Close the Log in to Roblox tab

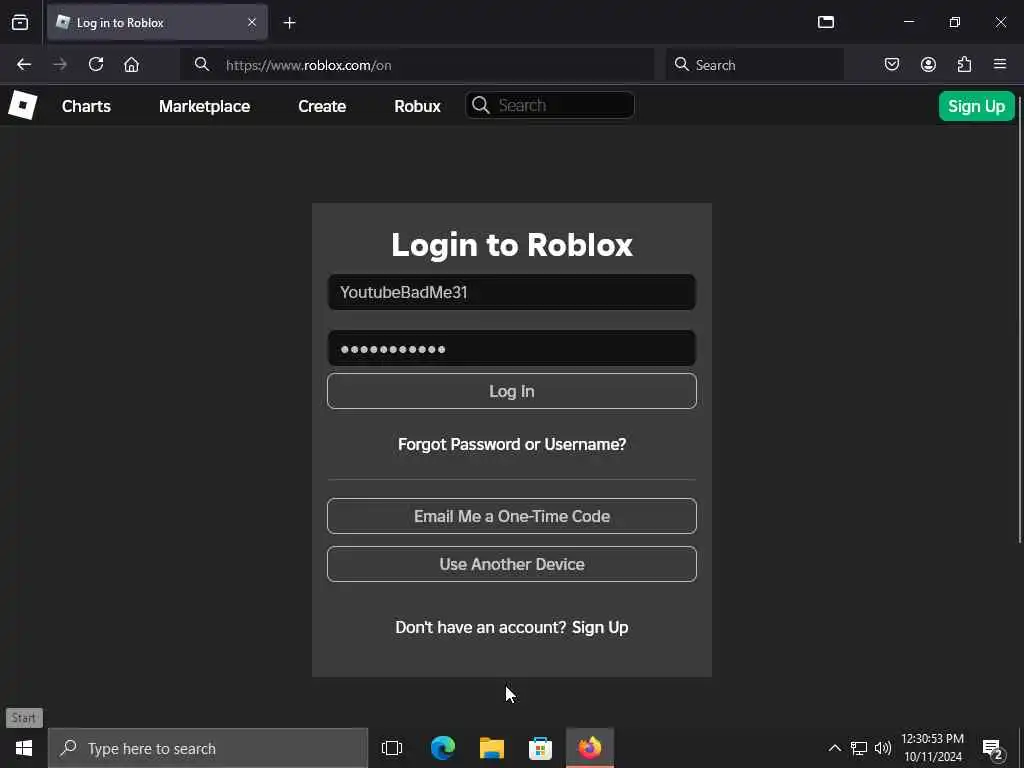point(252,23)
